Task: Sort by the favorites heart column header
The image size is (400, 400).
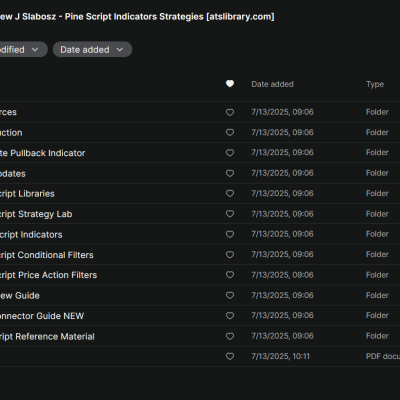Action: (x=230, y=84)
